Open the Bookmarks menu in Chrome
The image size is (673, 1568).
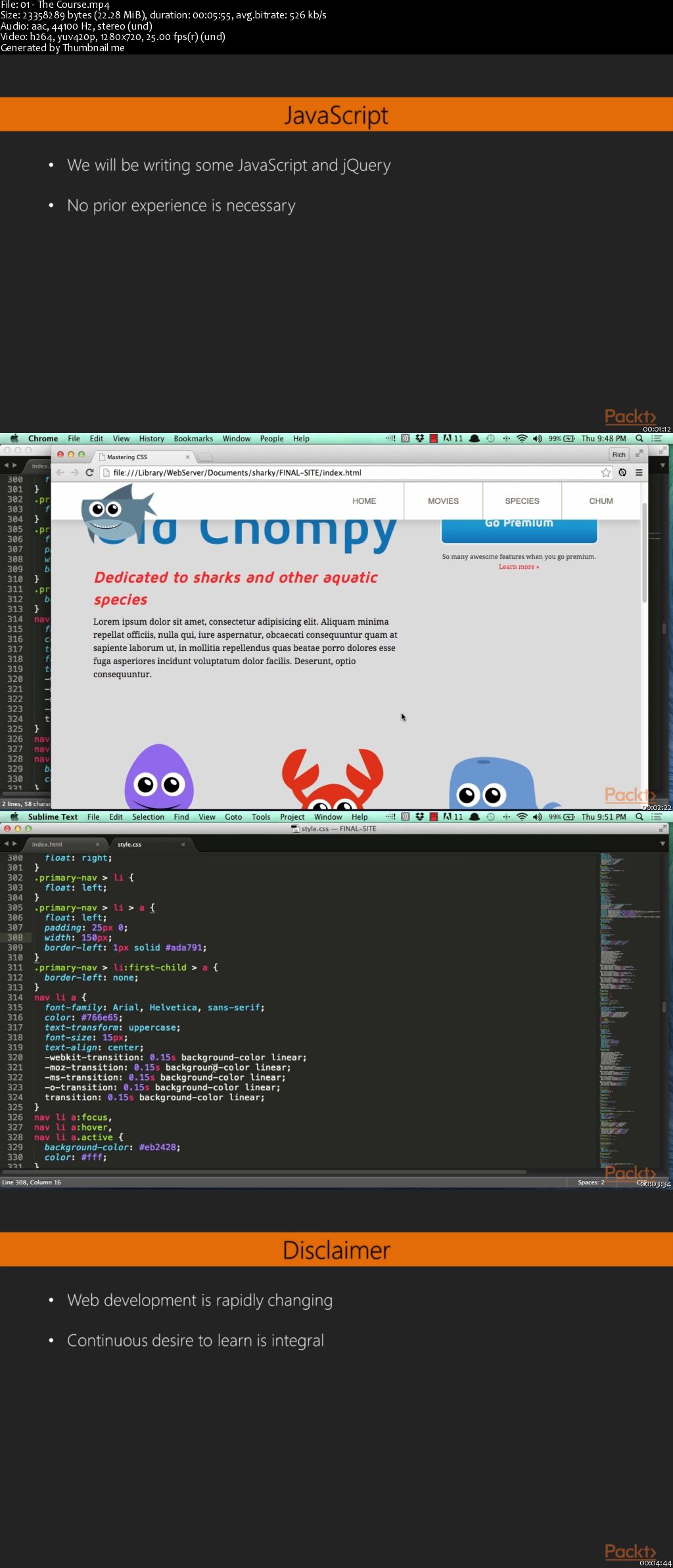193,438
